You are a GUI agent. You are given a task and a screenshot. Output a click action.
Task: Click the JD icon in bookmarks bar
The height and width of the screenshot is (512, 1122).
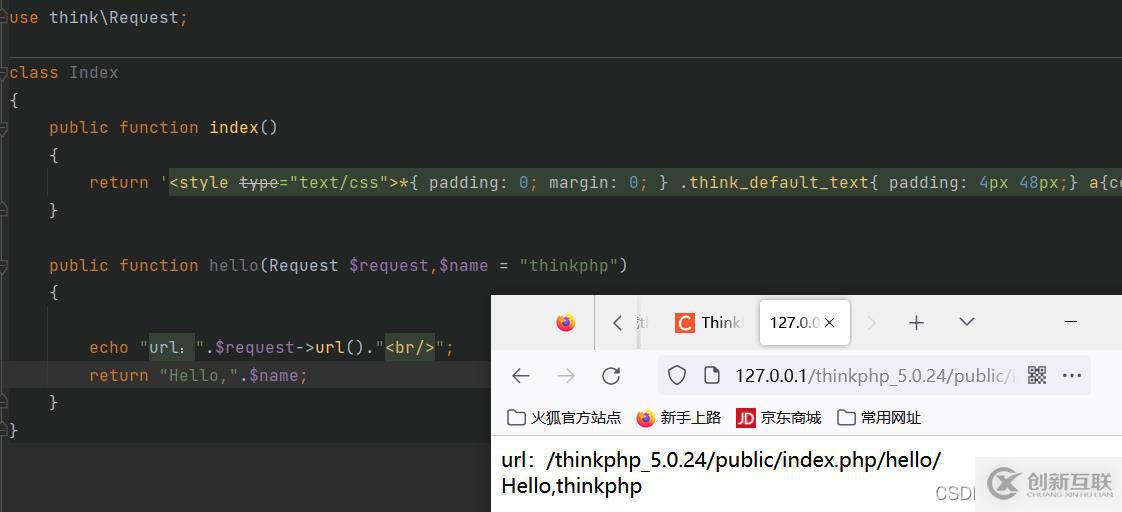pos(746,418)
